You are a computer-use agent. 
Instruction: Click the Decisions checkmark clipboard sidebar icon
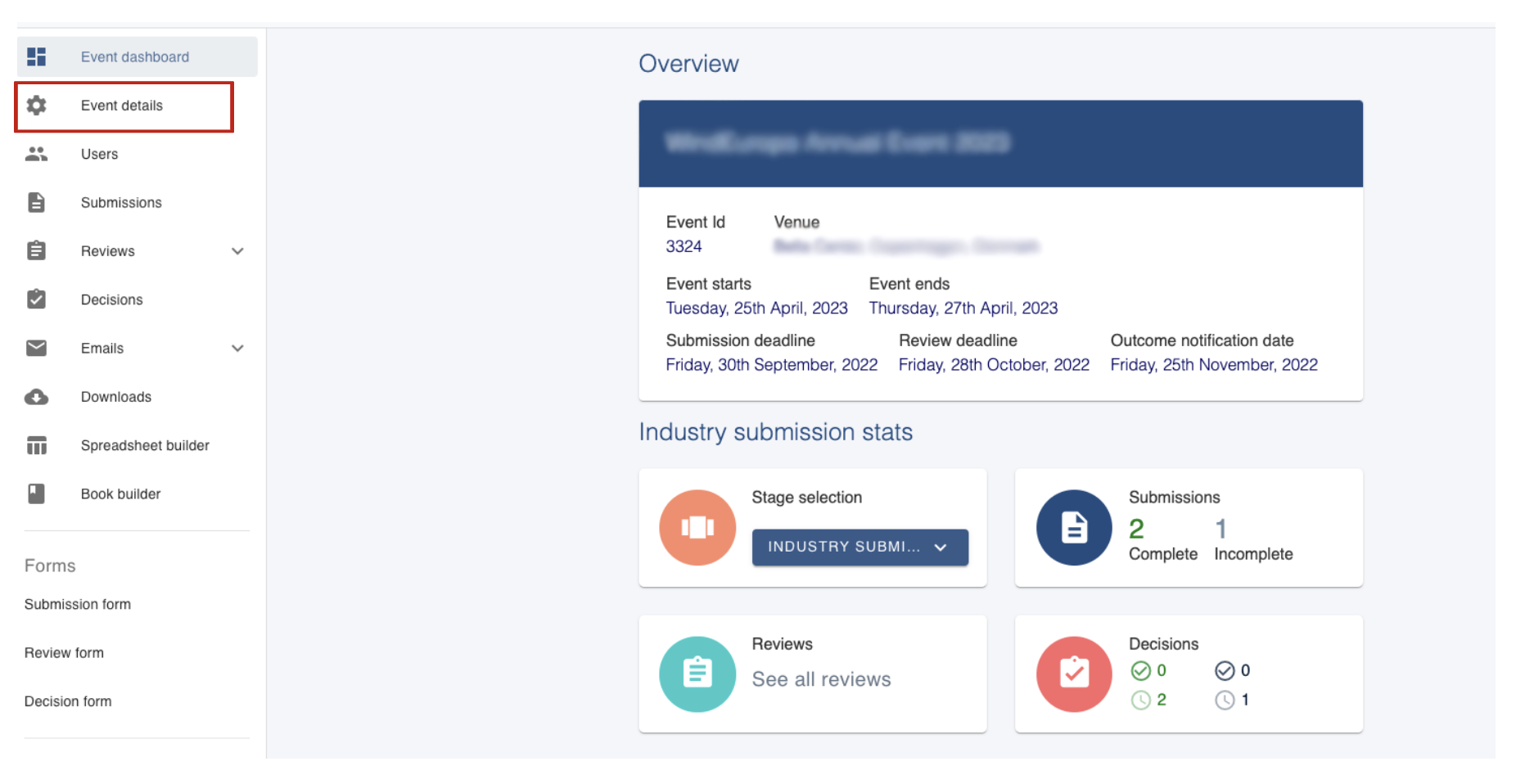(36, 299)
